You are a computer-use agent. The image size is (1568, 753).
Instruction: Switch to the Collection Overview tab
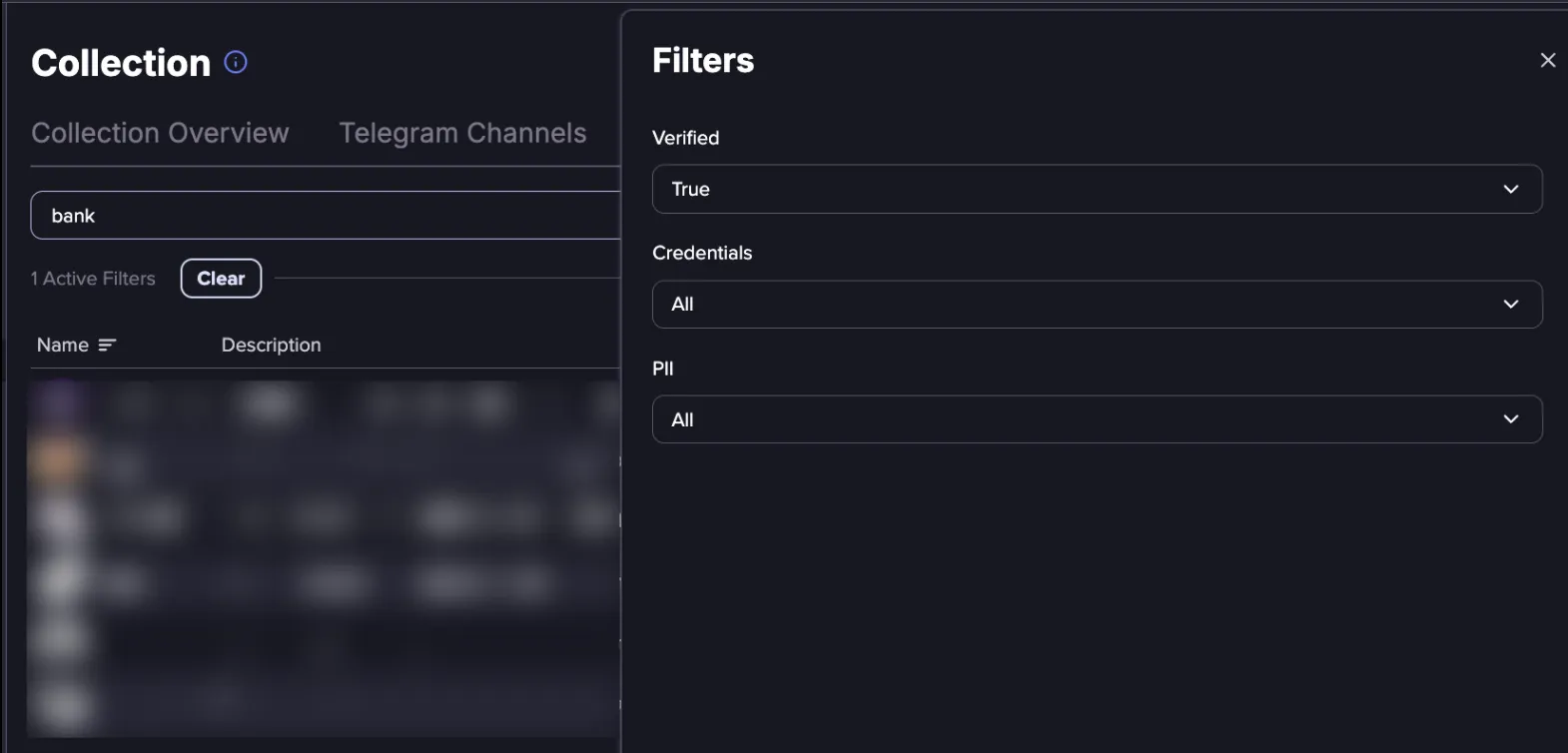click(160, 133)
